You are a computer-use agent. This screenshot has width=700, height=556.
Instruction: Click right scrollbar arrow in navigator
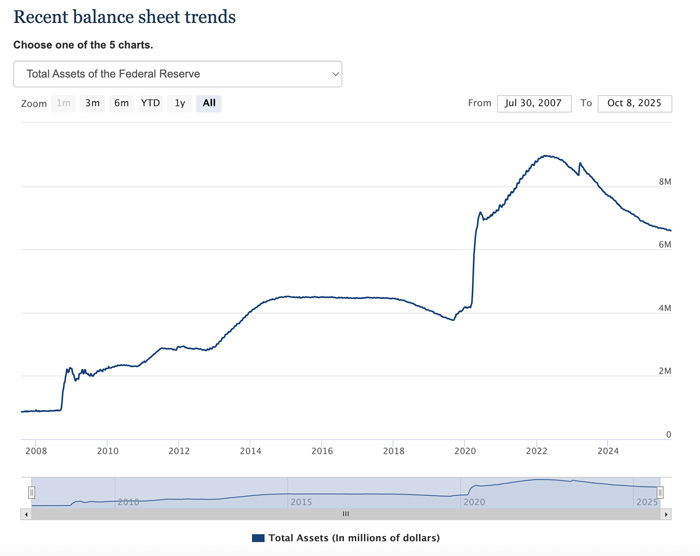[667, 514]
